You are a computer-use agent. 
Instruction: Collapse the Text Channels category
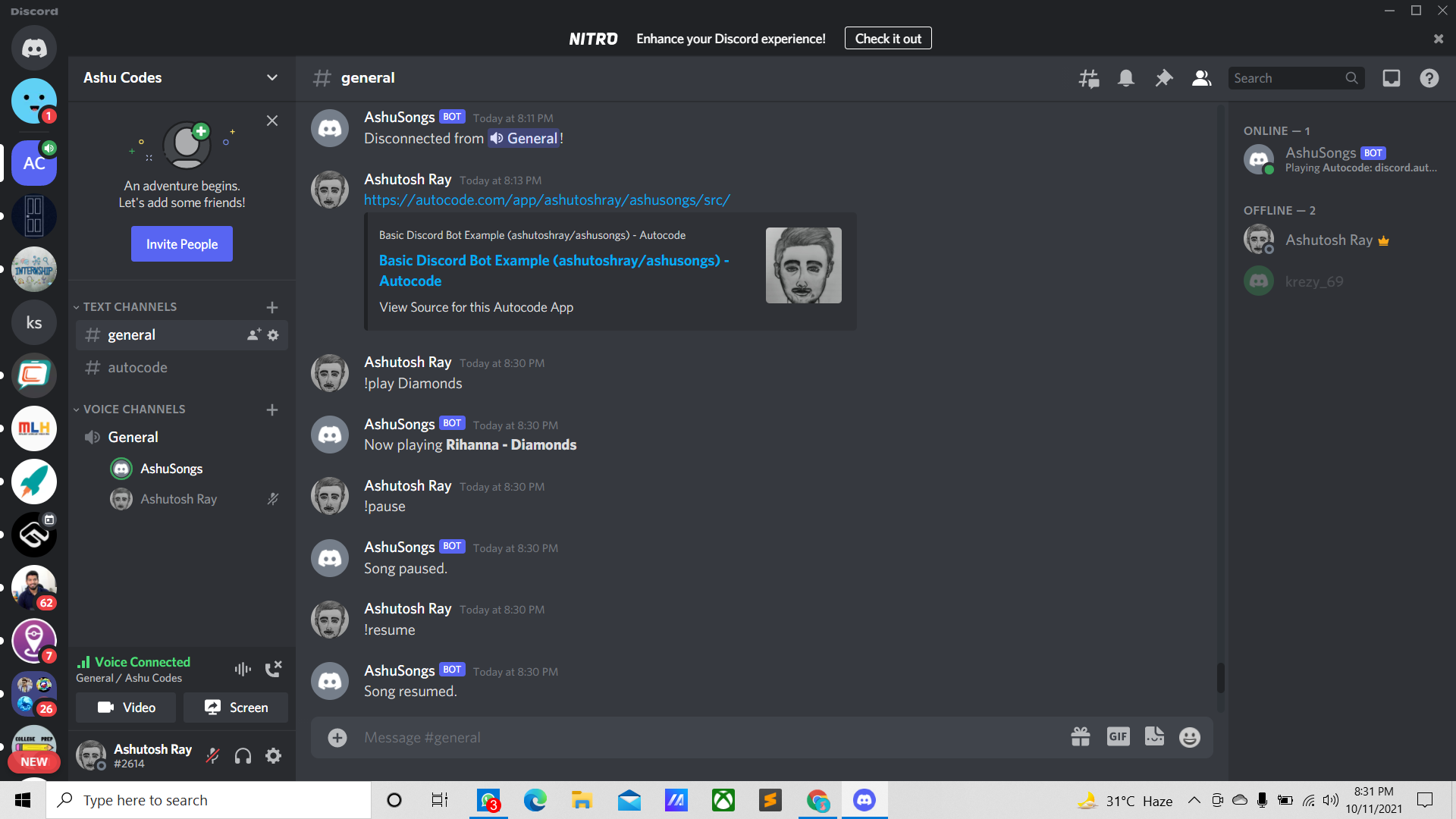point(129,306)
